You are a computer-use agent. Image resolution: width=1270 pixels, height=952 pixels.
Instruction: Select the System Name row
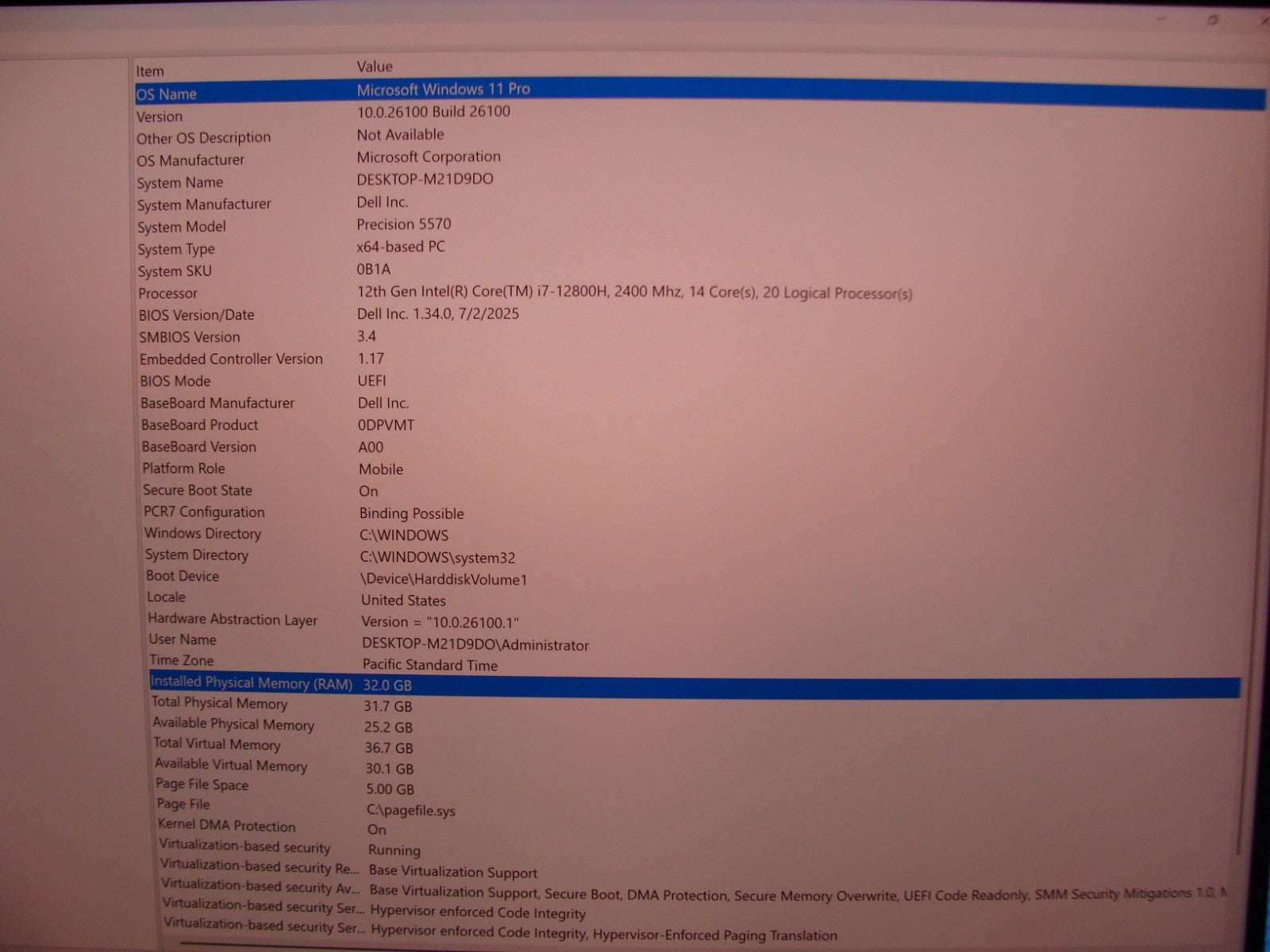(x=179, y=182)
